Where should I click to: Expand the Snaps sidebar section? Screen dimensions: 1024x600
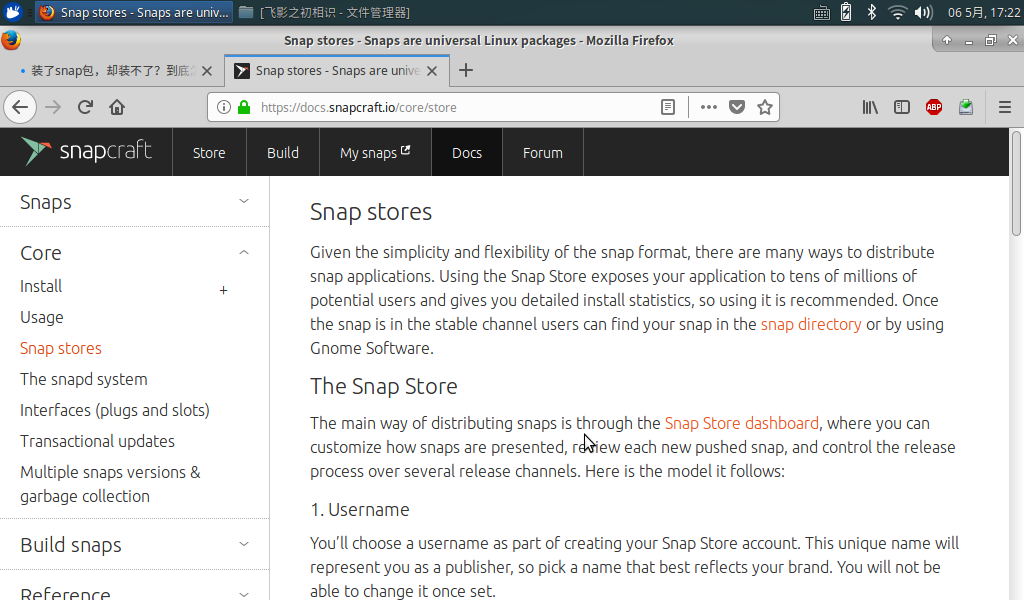244,201
